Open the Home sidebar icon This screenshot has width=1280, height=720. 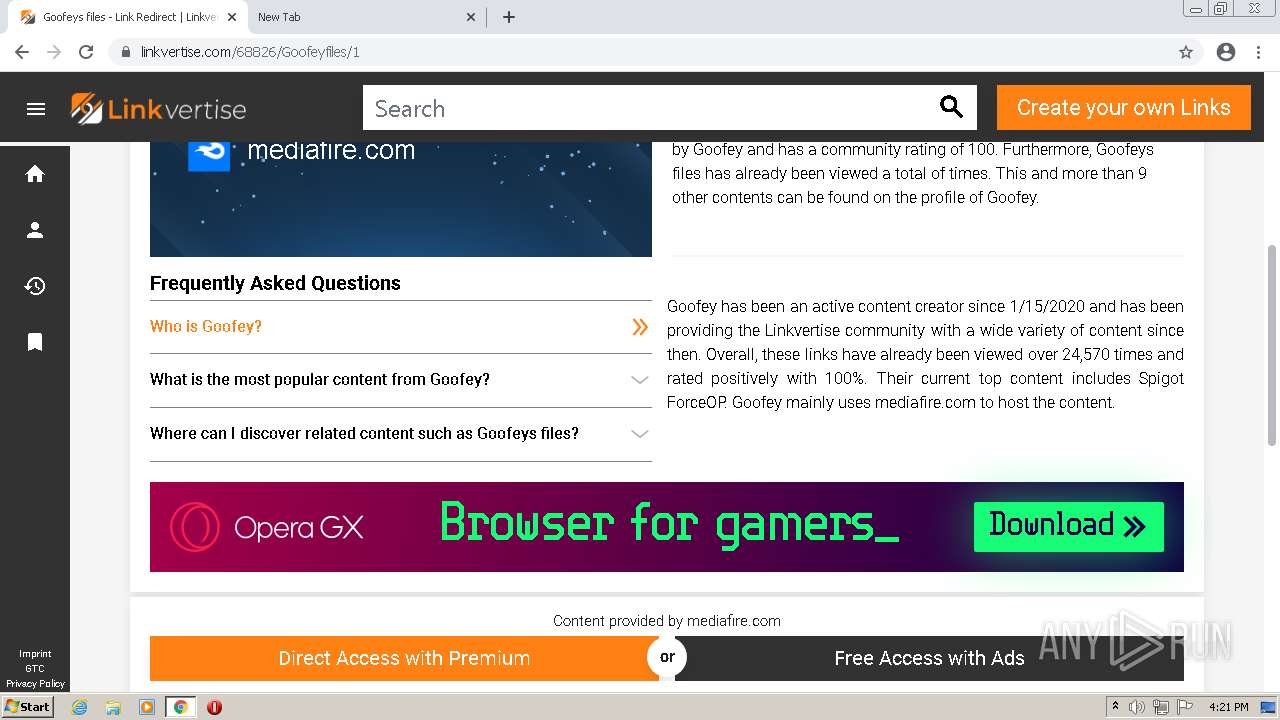pyautogui.click(x=35, y=174)
